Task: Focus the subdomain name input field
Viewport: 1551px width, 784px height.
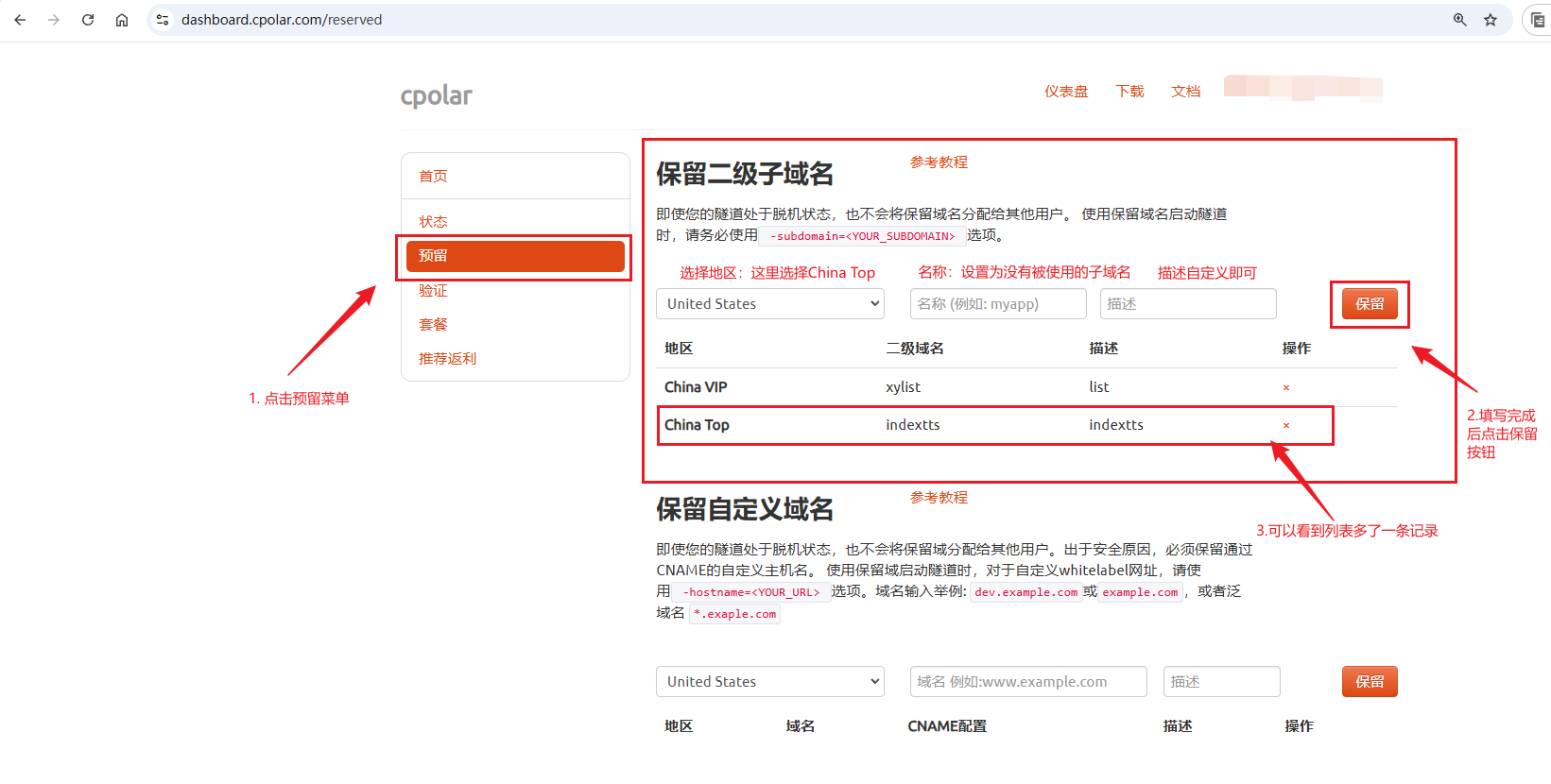Action: click(x=998, y=303)
